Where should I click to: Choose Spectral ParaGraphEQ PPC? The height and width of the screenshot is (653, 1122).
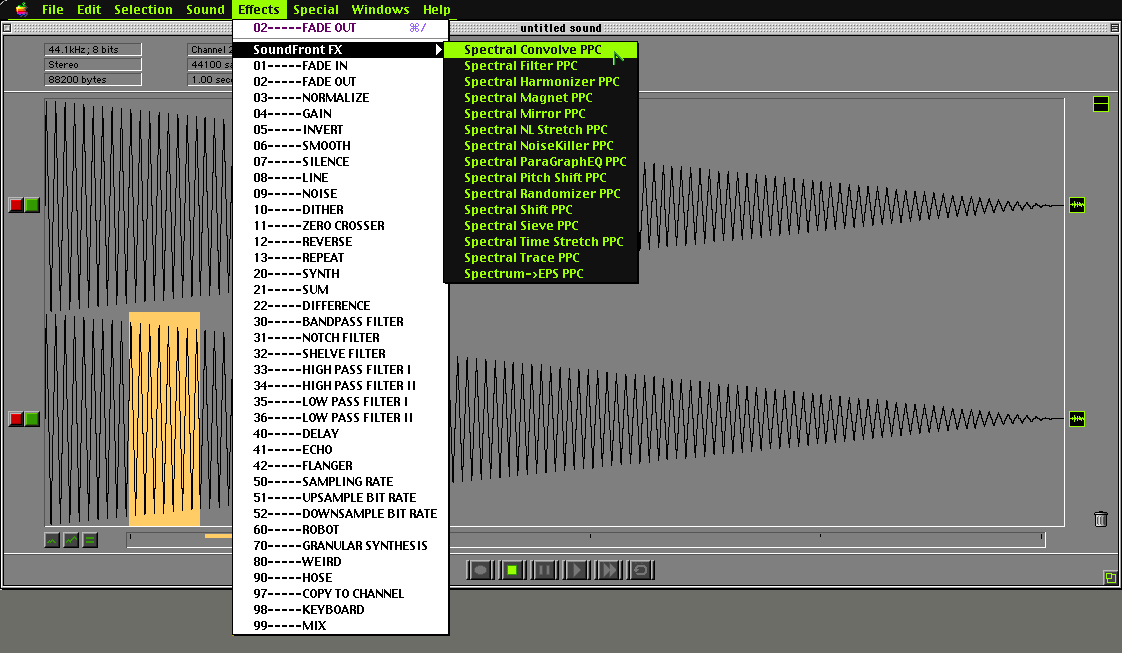(x=540, y=162)
